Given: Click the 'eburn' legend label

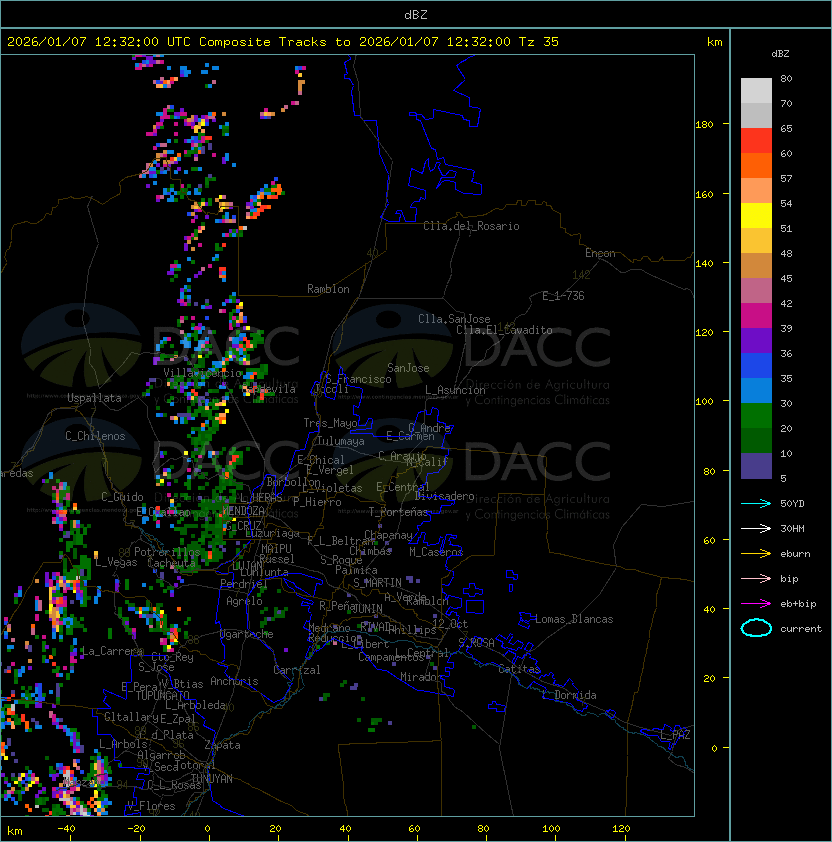Looking at the screenshot, I should click(x=795, y=554).
